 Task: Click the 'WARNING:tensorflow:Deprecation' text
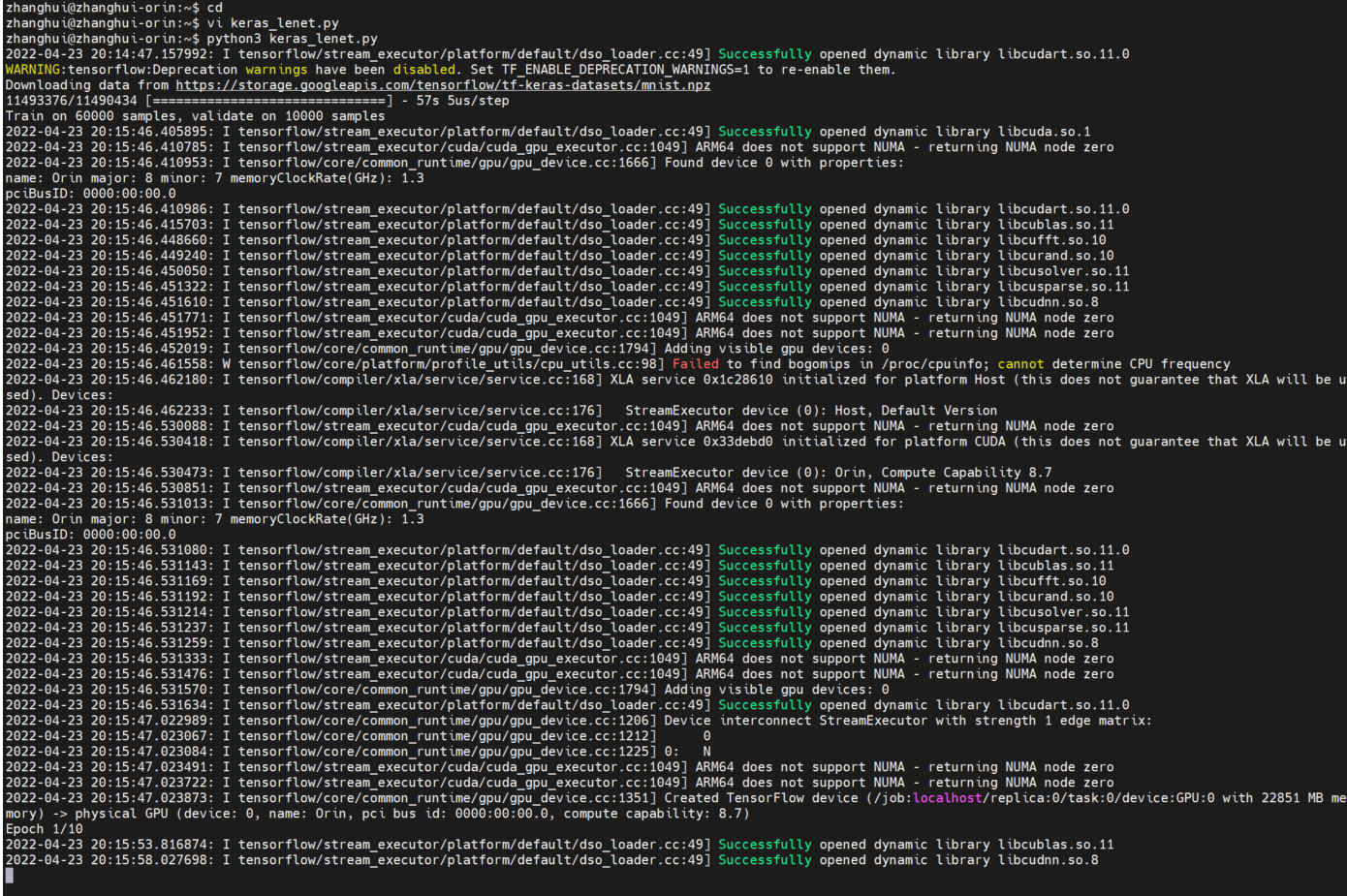coord(122,70)
